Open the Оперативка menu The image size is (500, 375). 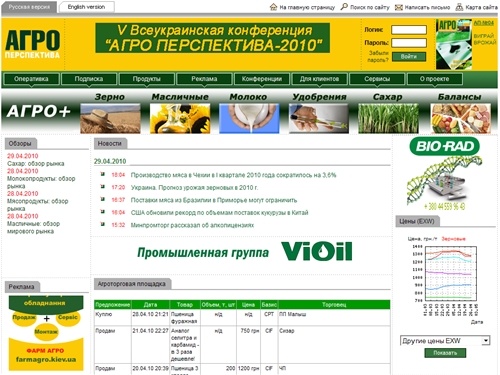[31, 79]
